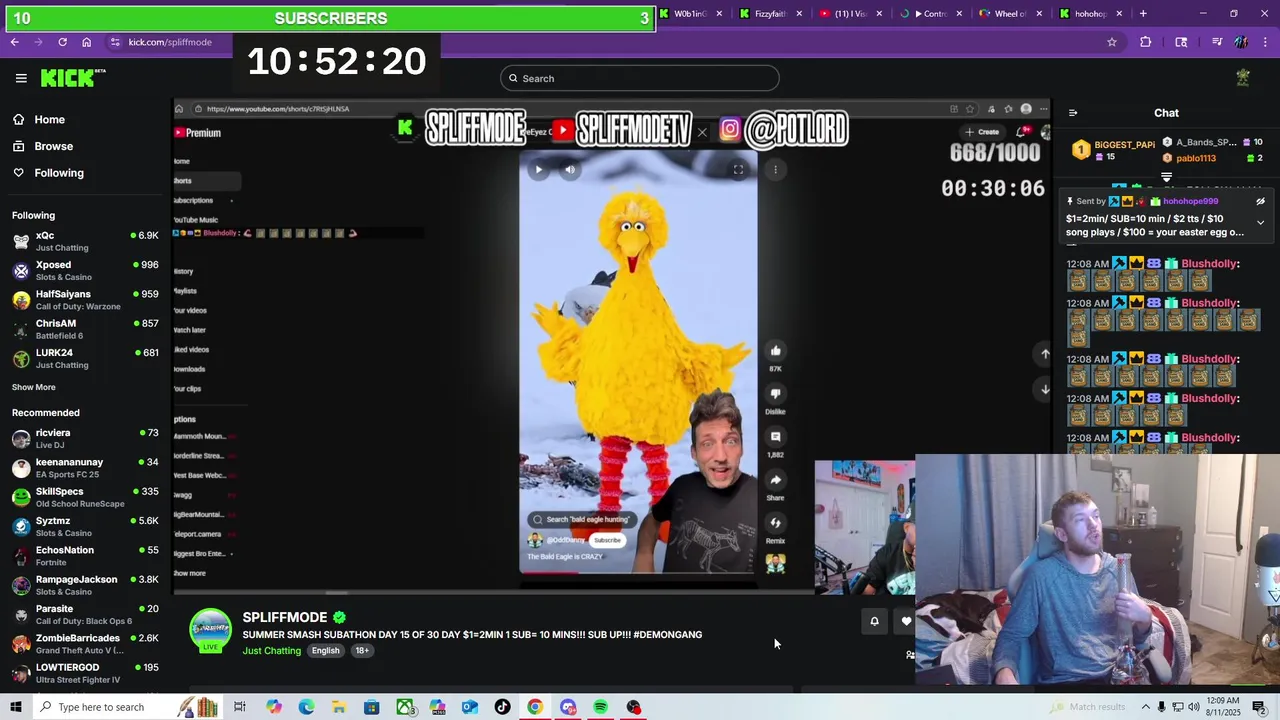Open EchosNation recommended channel
Viewport: 1280px width, 720px height.
(x=85, y=555)
